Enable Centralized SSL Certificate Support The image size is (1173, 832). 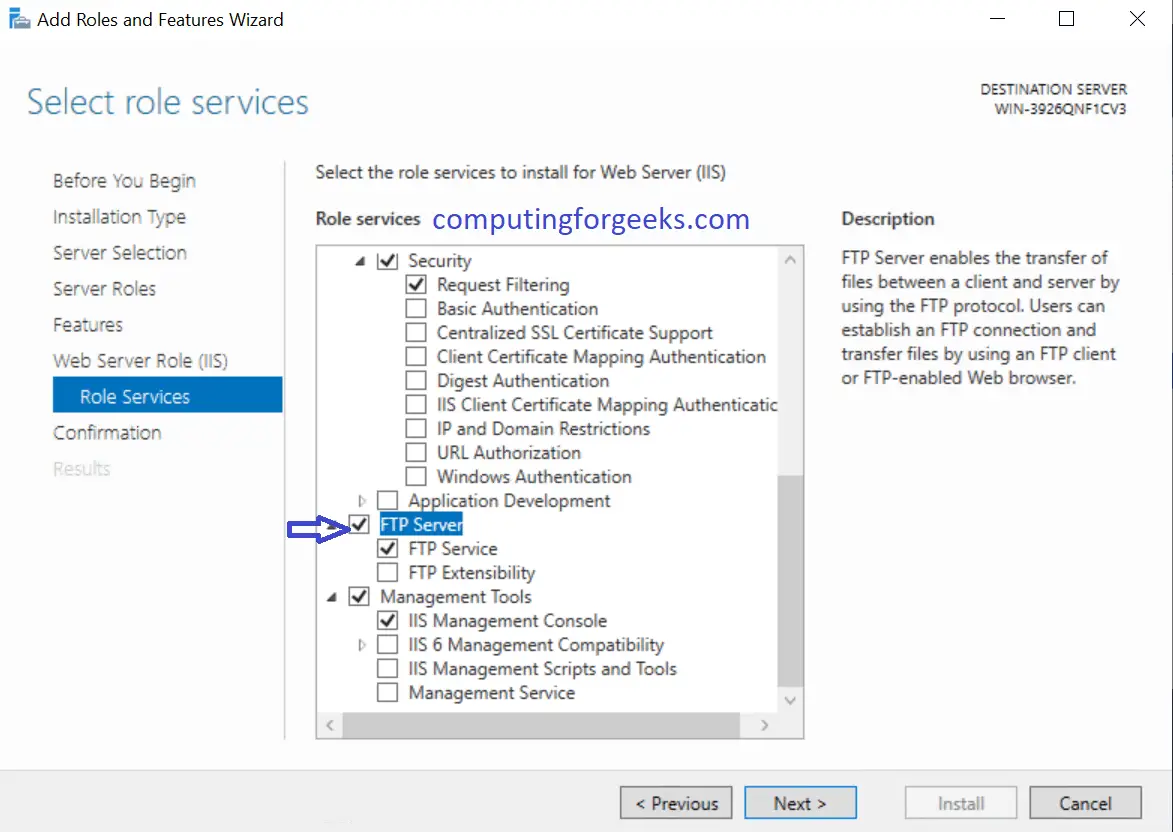(x=416, y=332)
